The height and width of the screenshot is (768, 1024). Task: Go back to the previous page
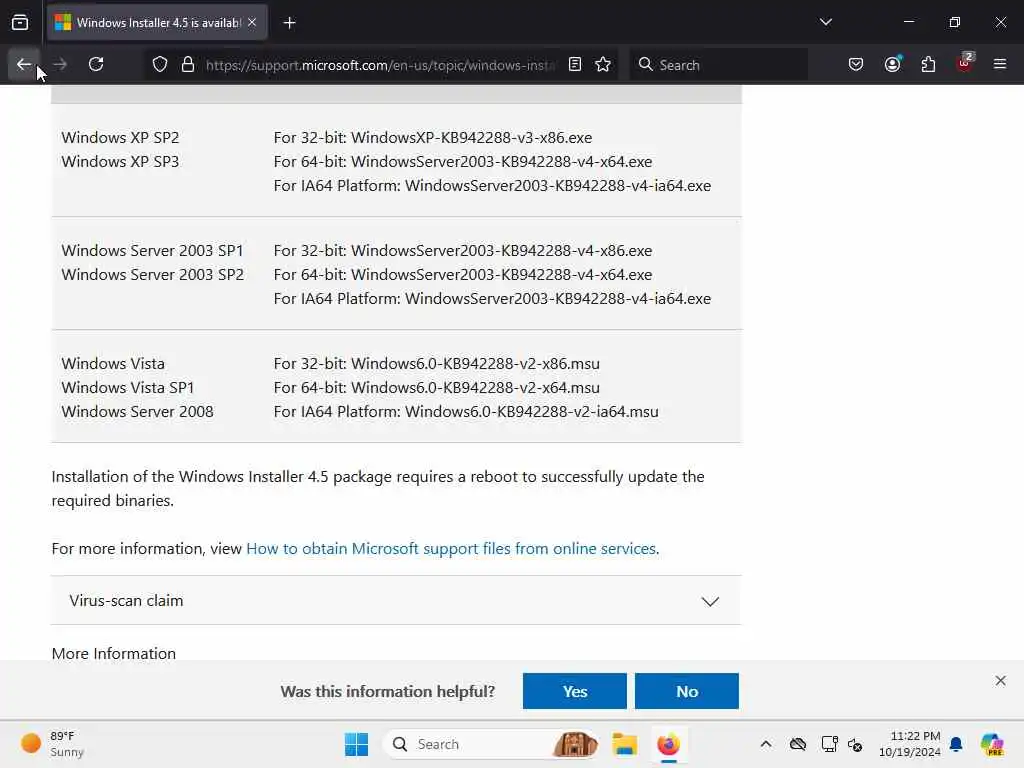tap(24, 64)
